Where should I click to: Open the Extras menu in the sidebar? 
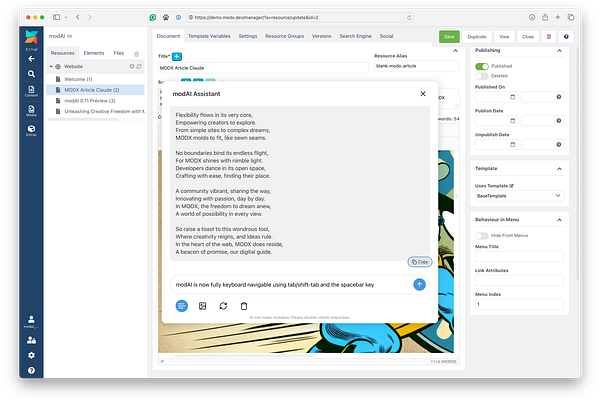pyautogui.click(x=31, y=131)
